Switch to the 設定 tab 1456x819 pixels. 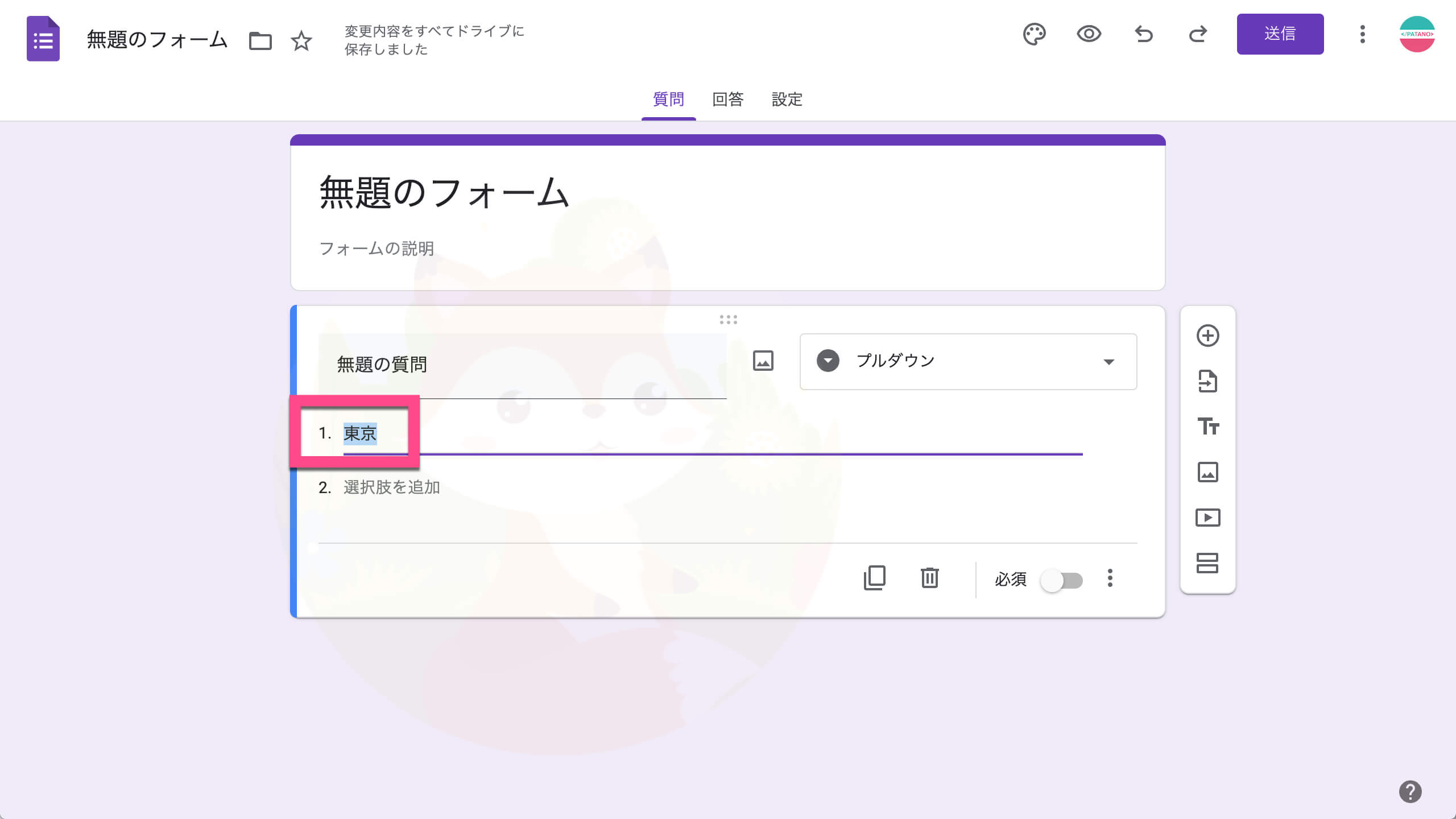[x=787, y=100]
